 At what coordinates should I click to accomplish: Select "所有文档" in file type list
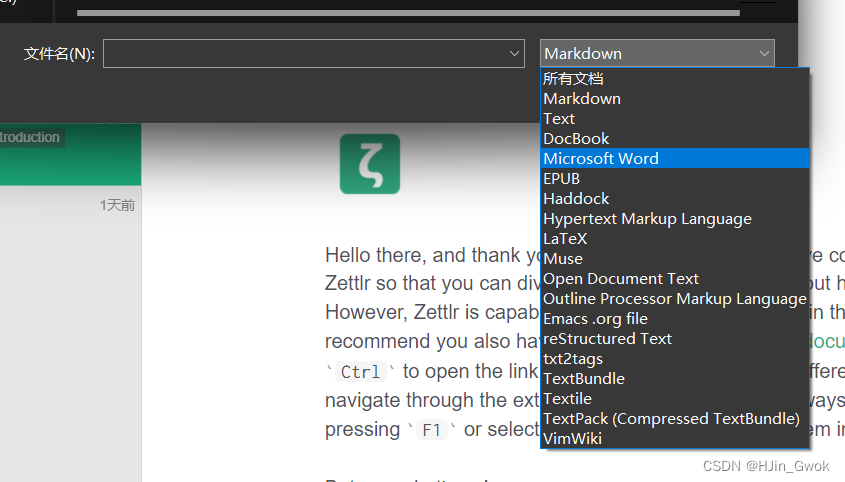click(675, 79)
